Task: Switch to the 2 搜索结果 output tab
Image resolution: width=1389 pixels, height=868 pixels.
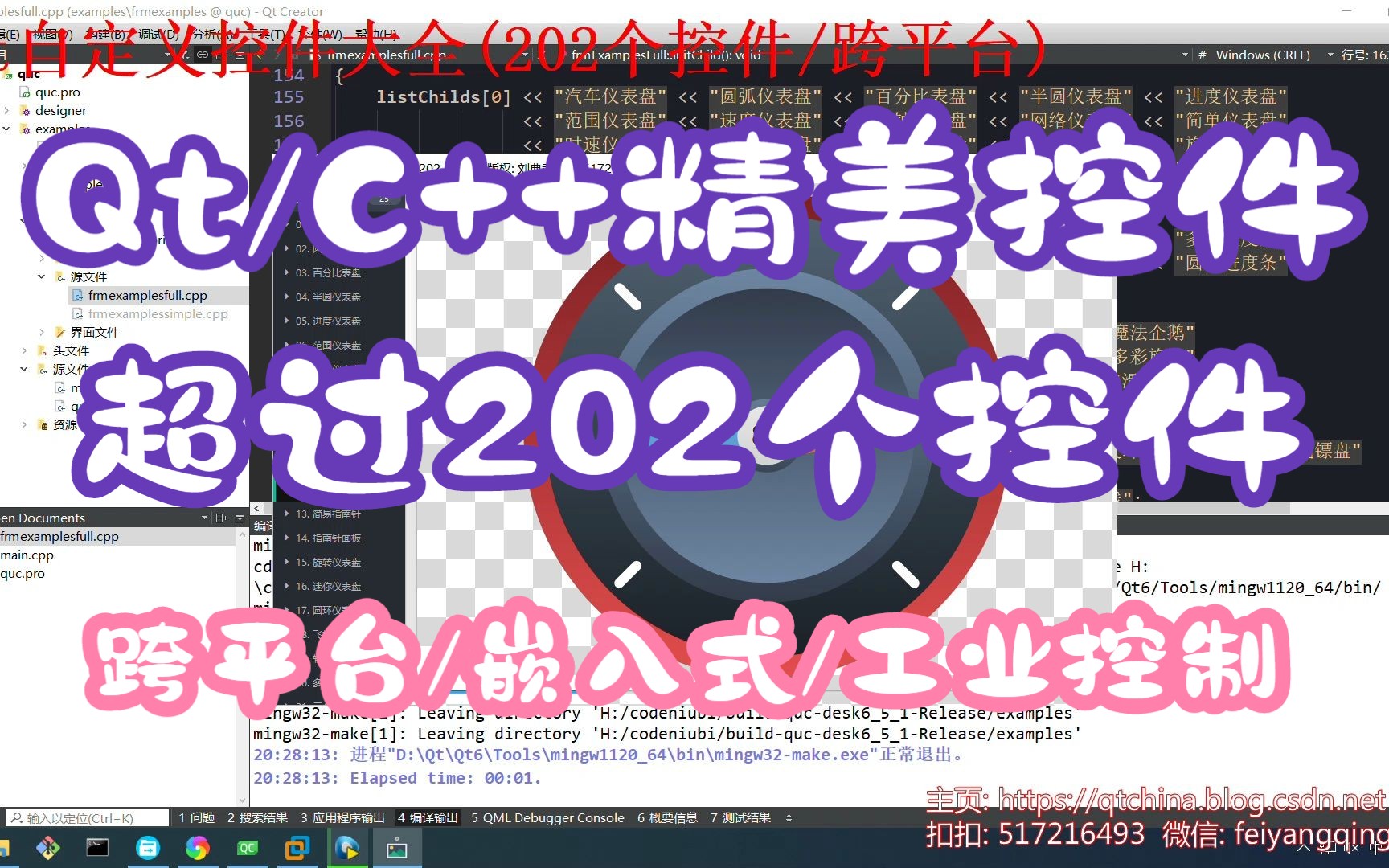Action: [257, 818]
